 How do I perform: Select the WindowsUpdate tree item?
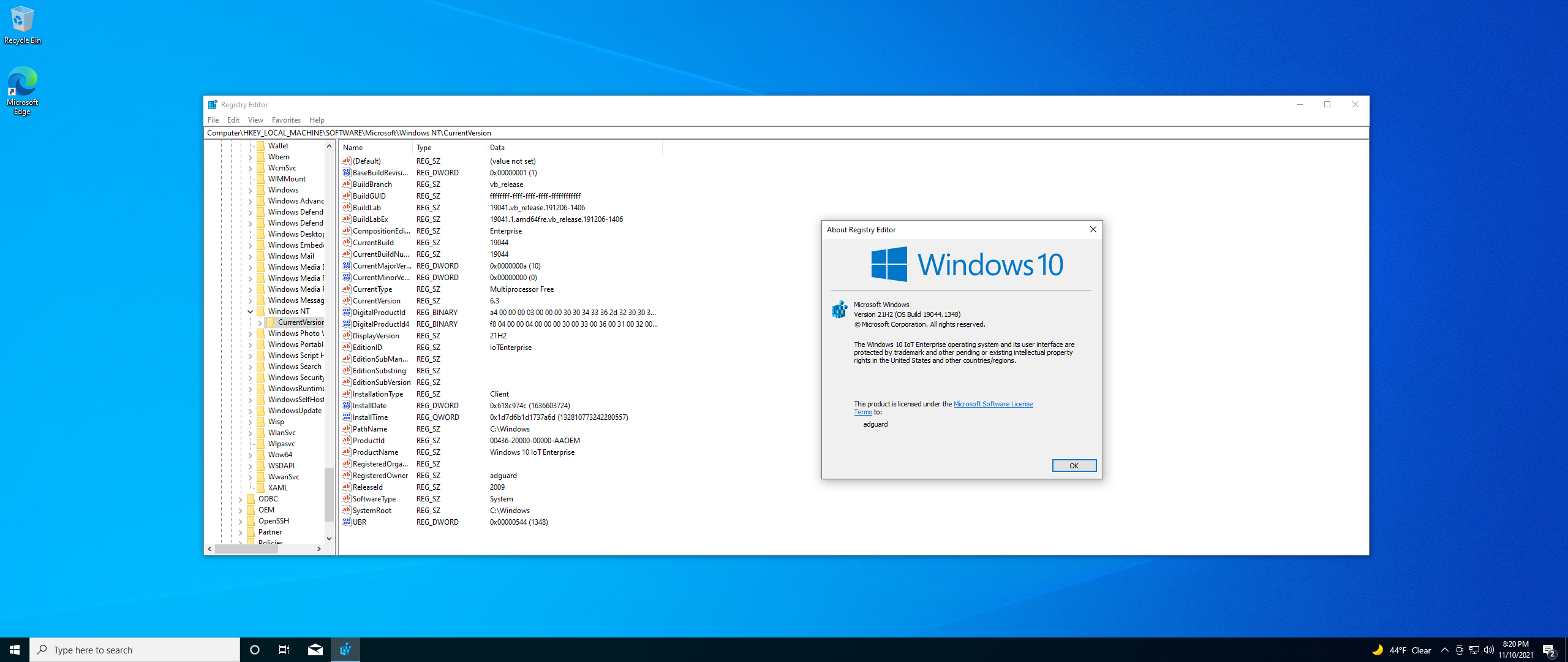click(295, 411)
